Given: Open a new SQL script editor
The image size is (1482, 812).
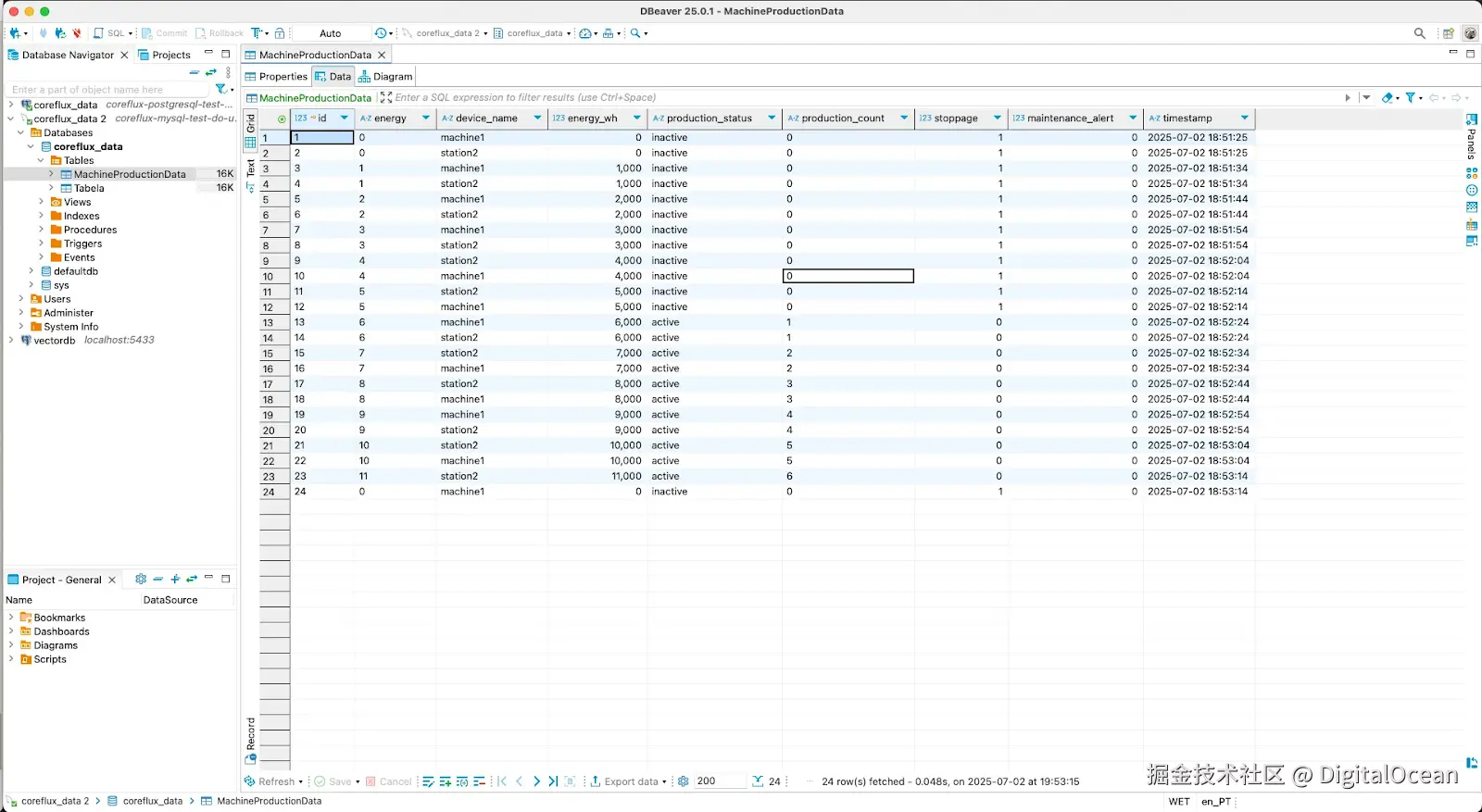Looking at the screenshot, I should (x=108, y=33).
